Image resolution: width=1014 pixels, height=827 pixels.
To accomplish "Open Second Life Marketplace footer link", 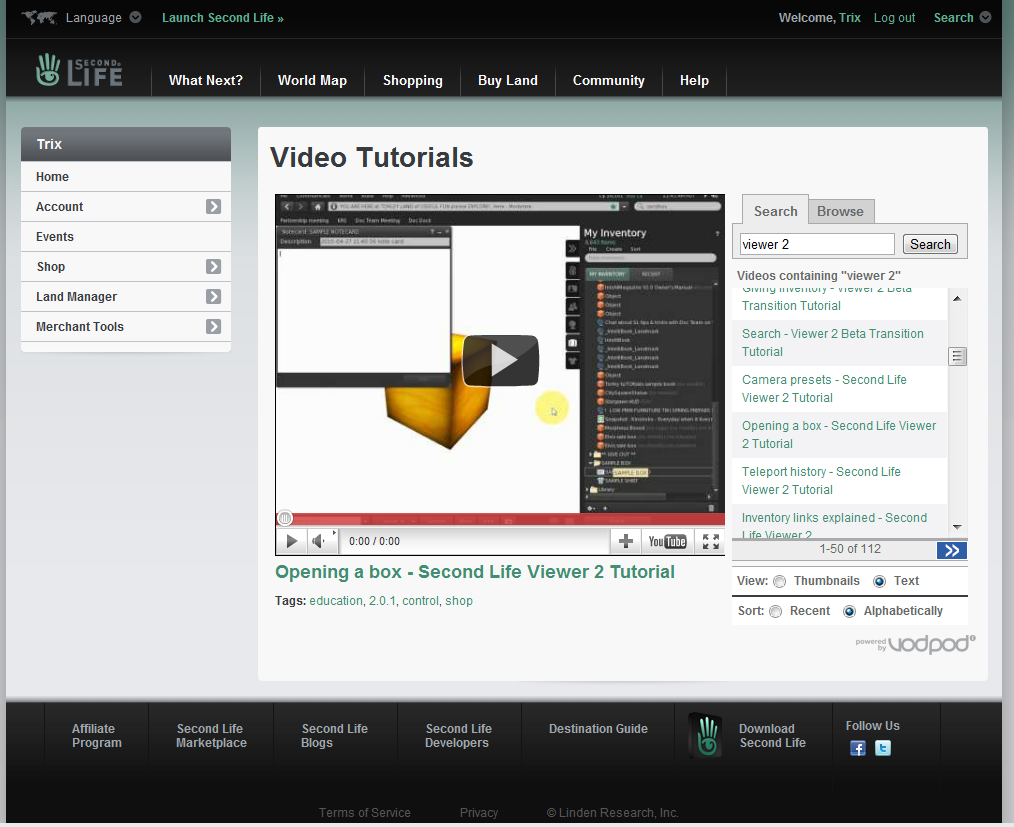I will (211, 736).
